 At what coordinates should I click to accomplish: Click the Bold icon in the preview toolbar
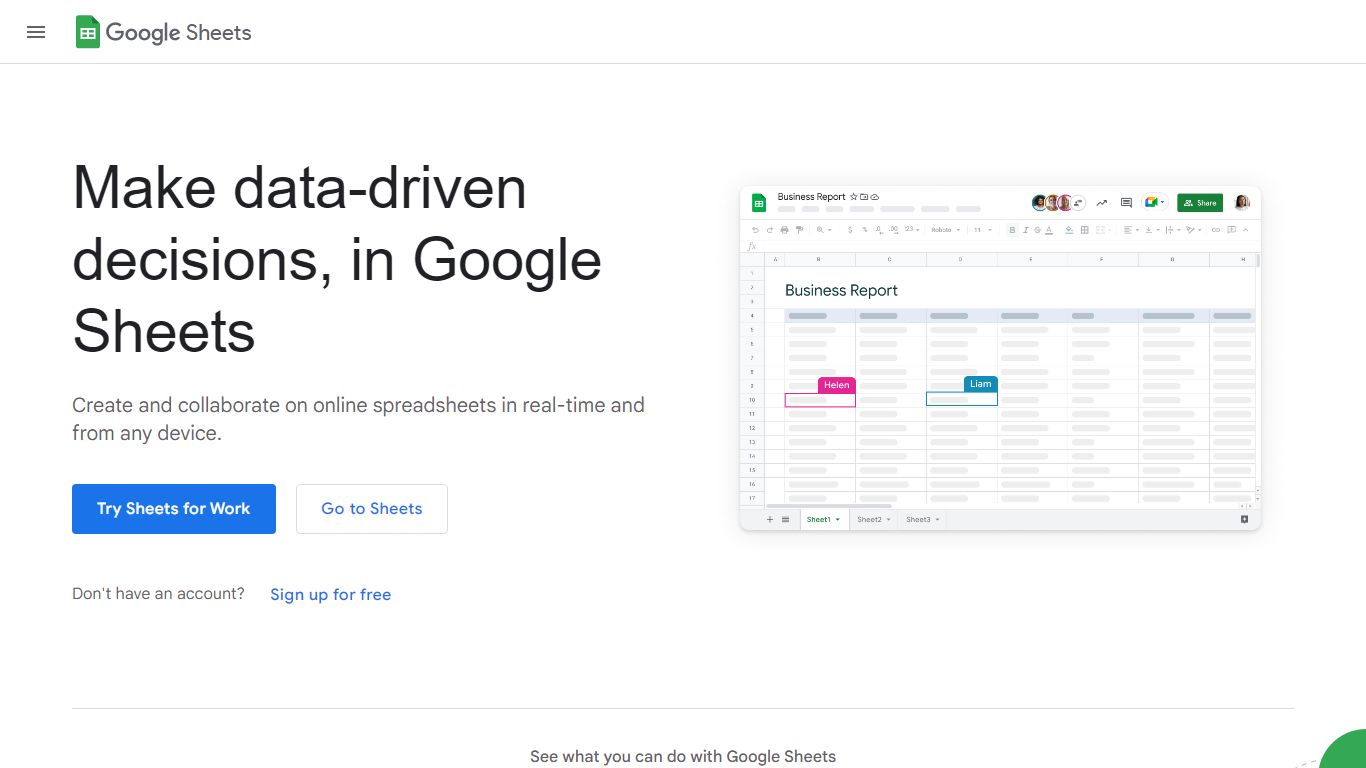pos(1012,230)
